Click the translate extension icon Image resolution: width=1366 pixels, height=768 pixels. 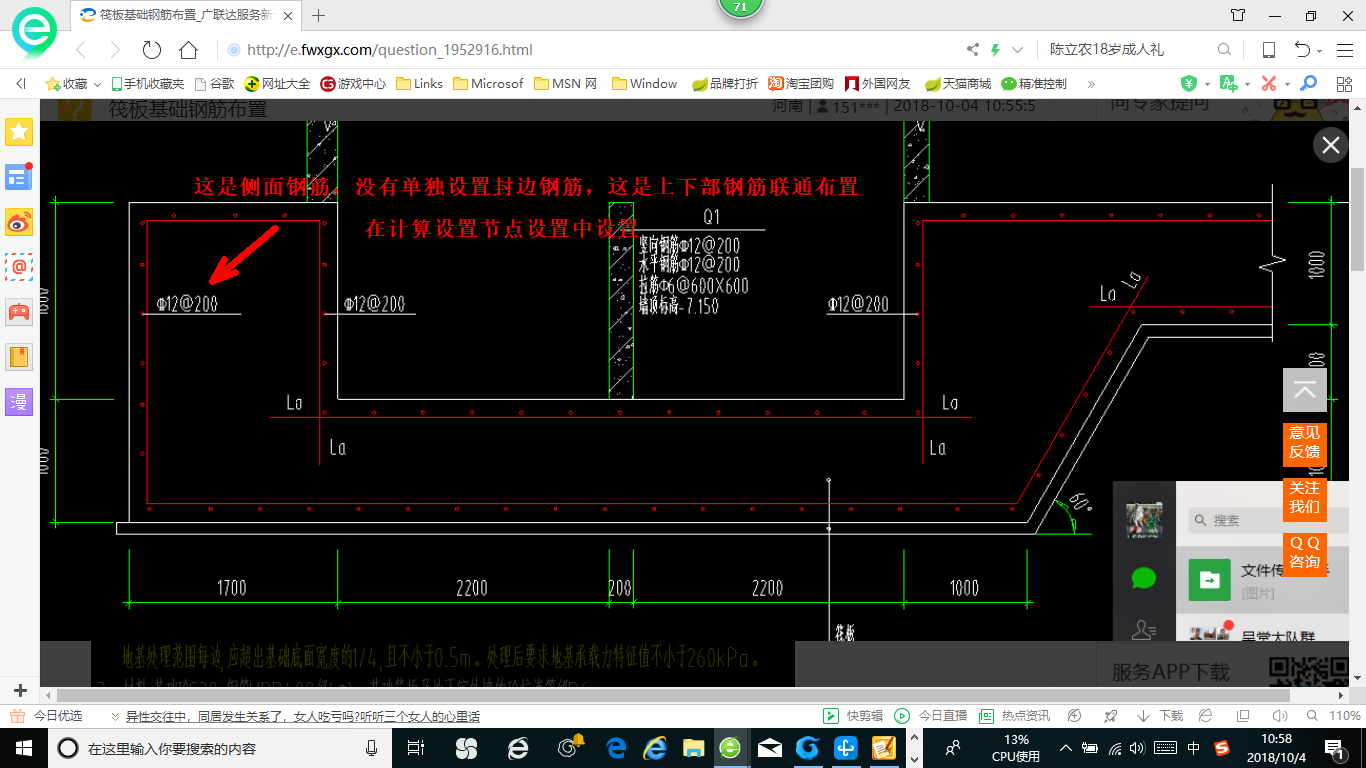tap(1229, 84)
